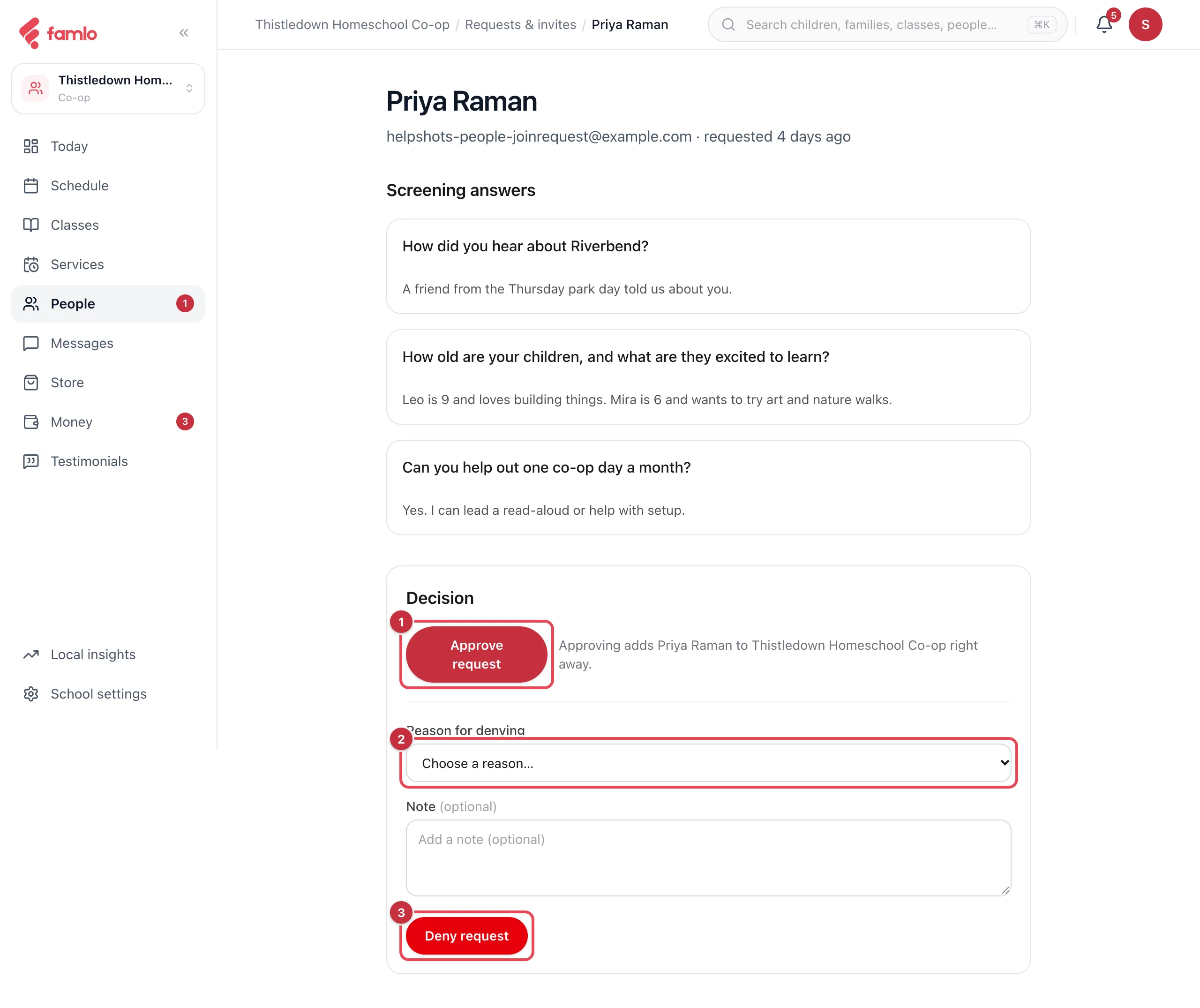
Task: Click the 'Can you help out one co-op day' question
Action: 546,467
